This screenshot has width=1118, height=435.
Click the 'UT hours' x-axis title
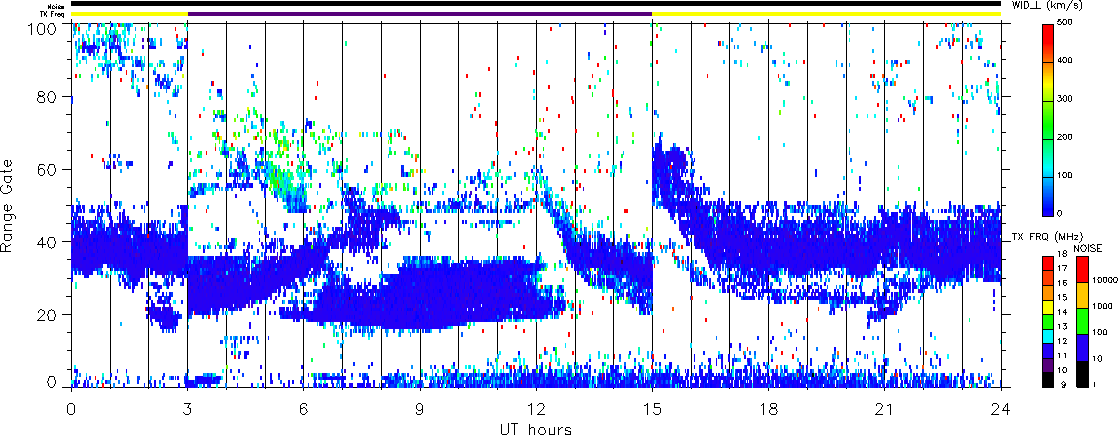click(536, 428)
